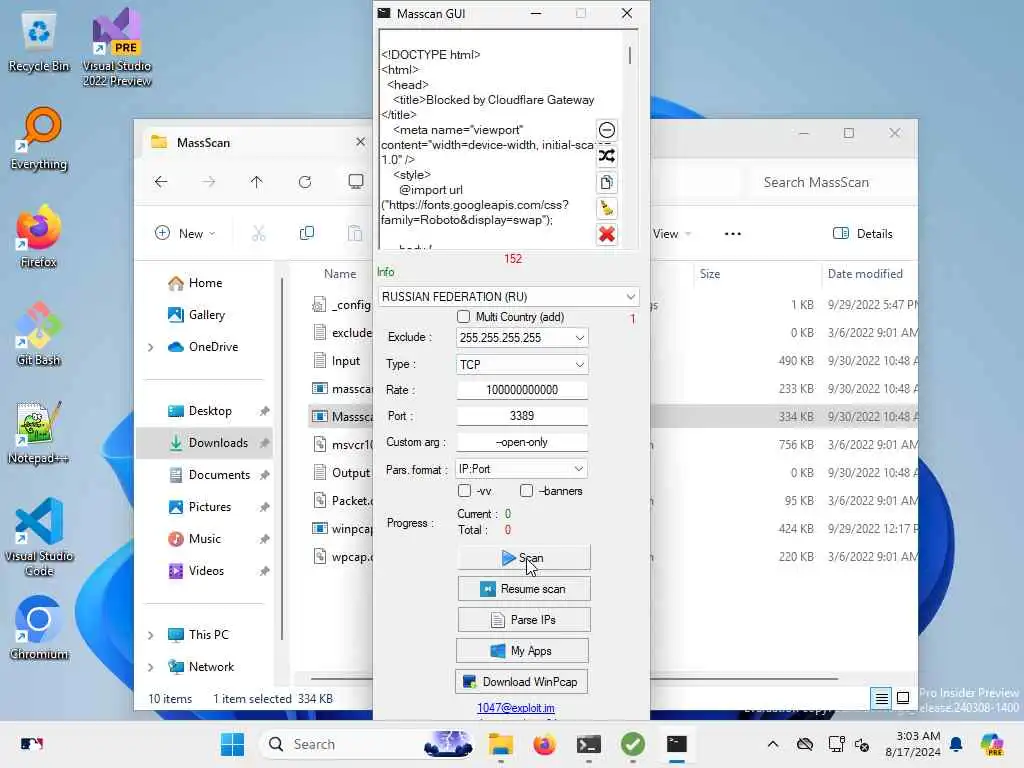
Task: Open the 1047@exploit.im link
Action: [516, 708]
